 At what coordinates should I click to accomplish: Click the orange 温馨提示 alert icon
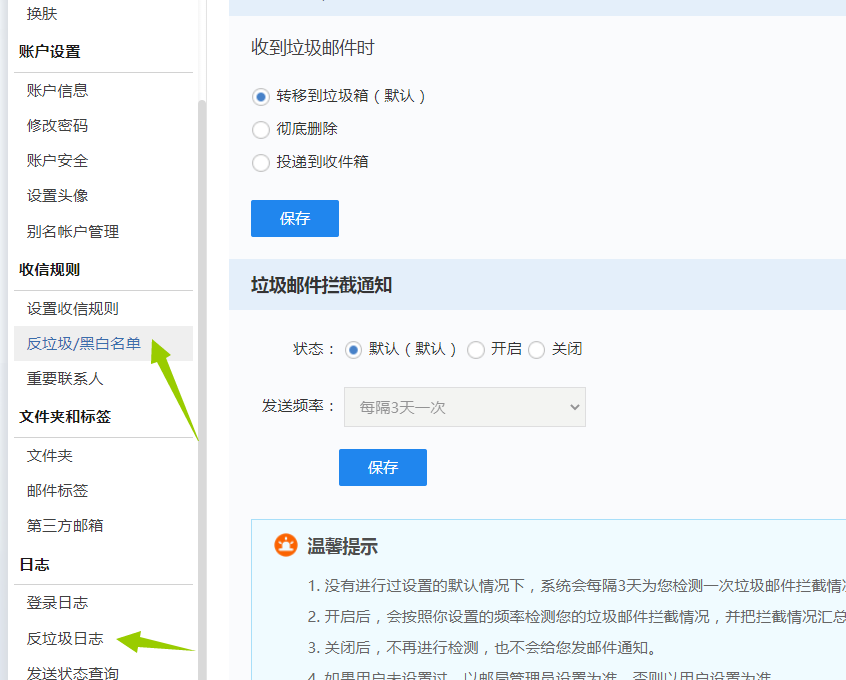[x=286, y=546]
